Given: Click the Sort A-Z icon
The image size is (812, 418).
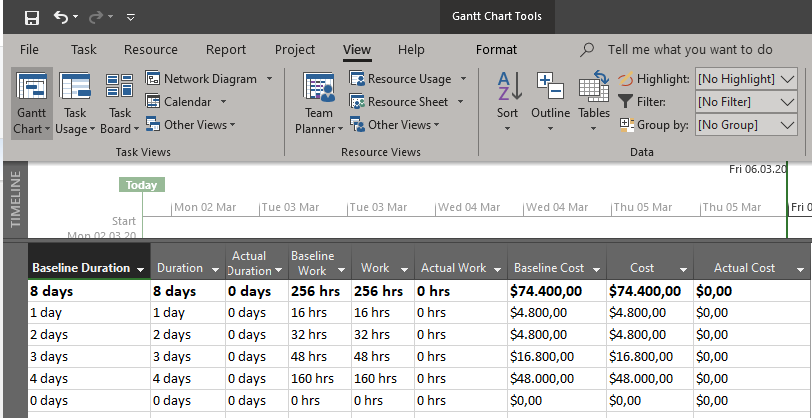Looking at the screenshot, I should tap(508, 89).
